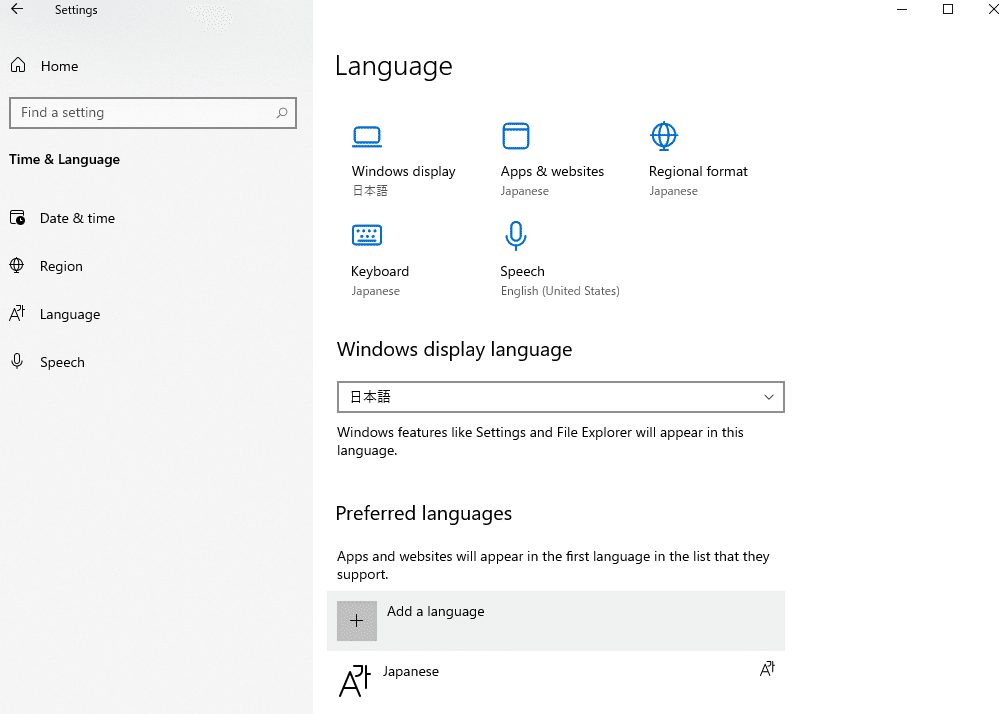Click the Home house icon
Image resolution: width=1006 pixels, height=714 pixels.
tap(18, 65)
